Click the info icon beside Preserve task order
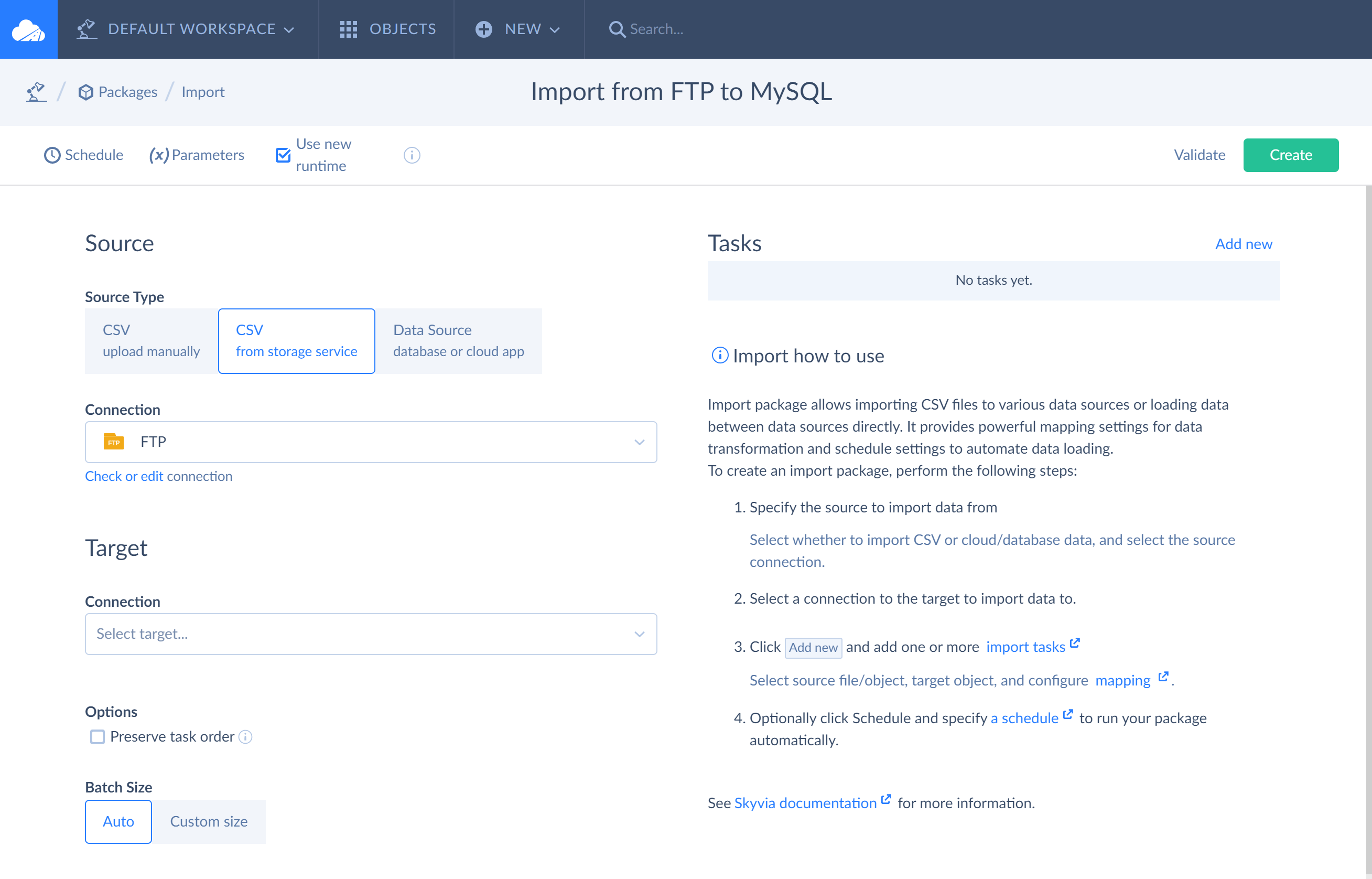Viewport: 1372px width, 879px height. pos(245,737)
